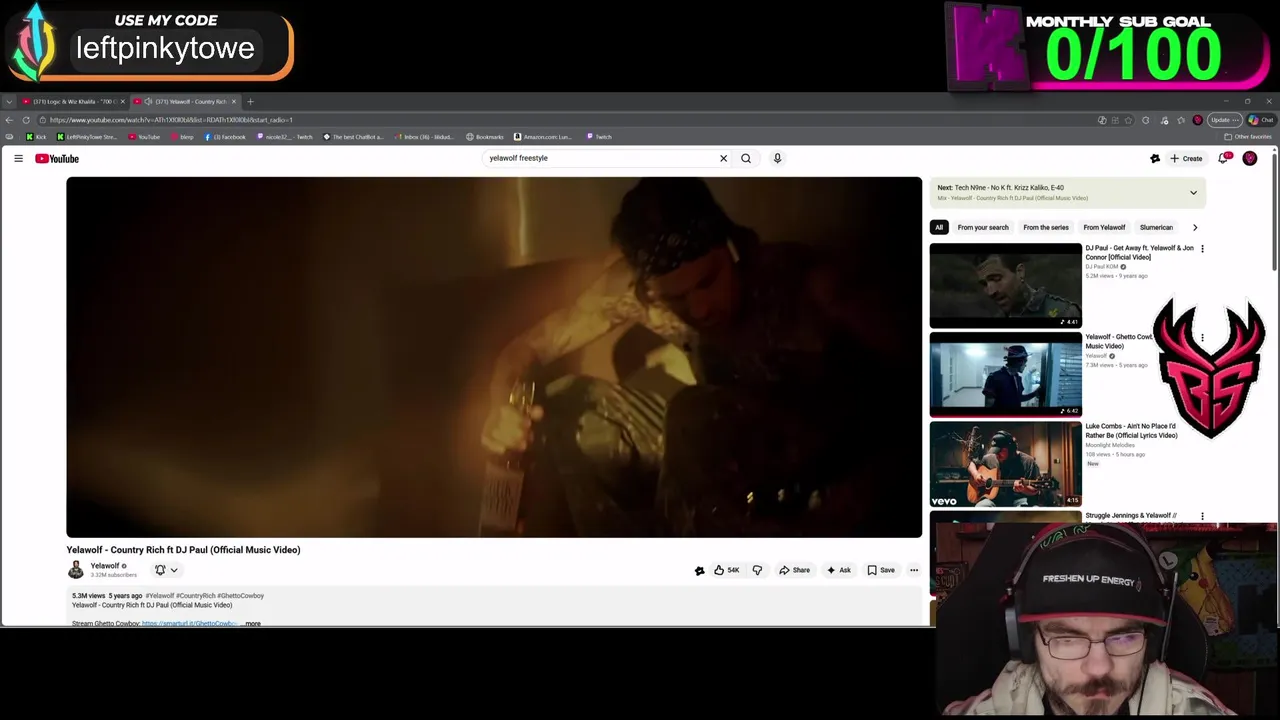Select the From the series chip
The width and height of the screenshot is (1280, 720).
coord(1046,227)
